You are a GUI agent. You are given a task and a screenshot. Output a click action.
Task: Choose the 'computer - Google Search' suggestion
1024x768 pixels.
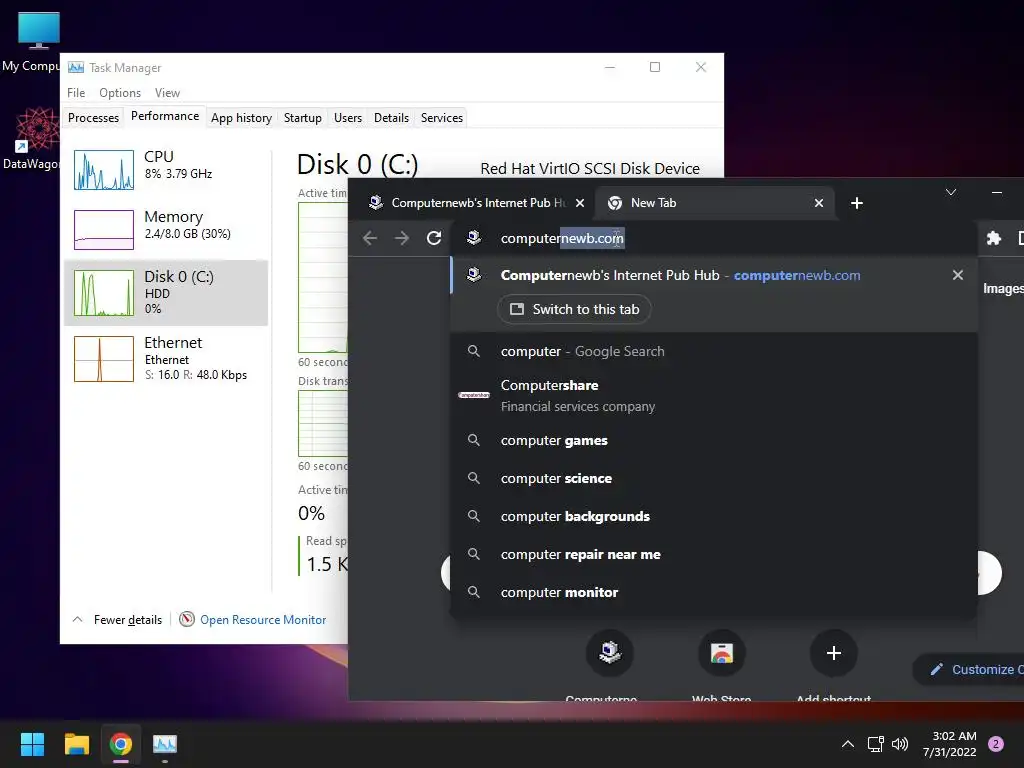tap(714, 351)
